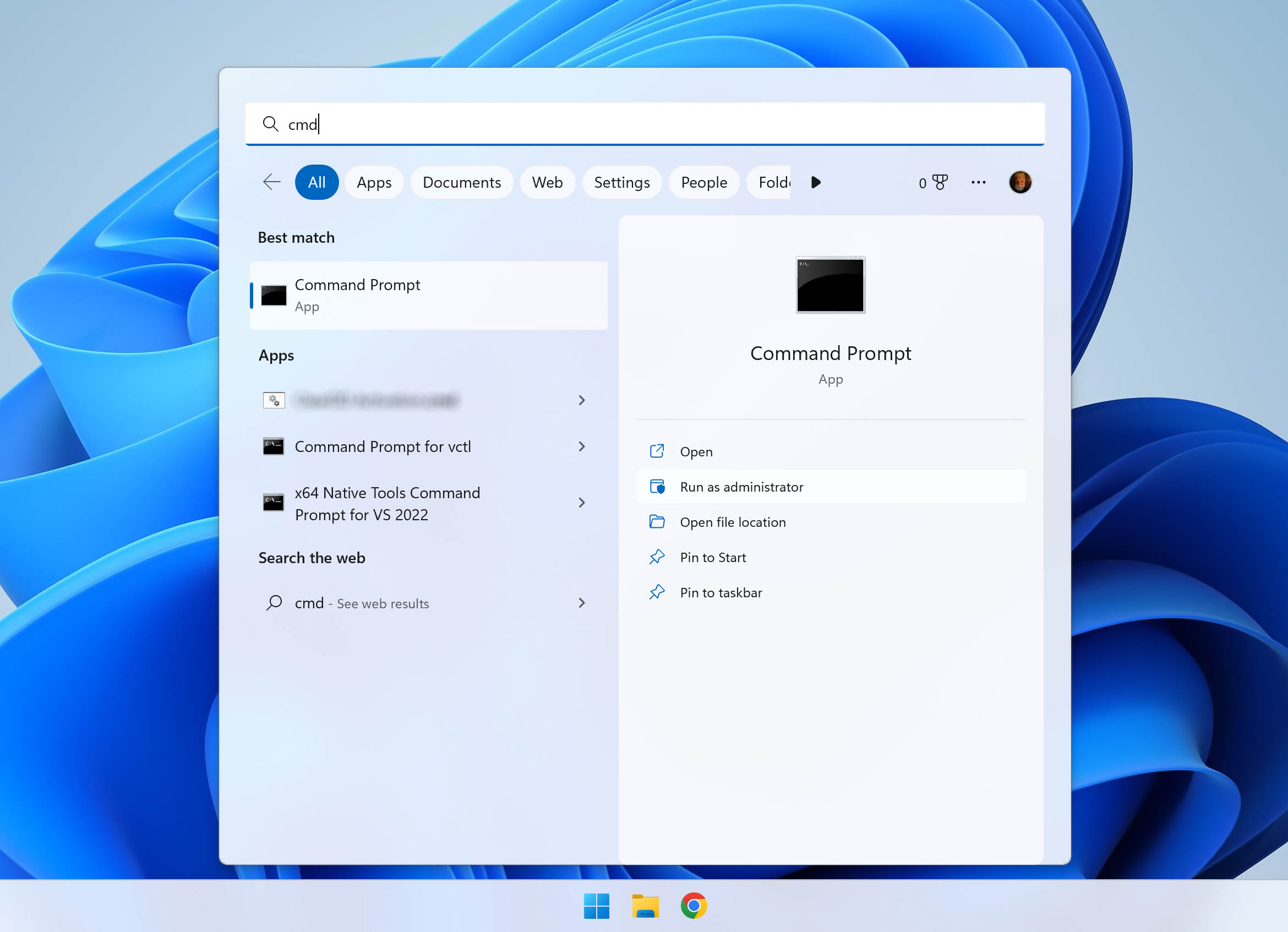Click the search input field
The image size is (1288, 932).
pyautogui.click(x=645, y=123)
